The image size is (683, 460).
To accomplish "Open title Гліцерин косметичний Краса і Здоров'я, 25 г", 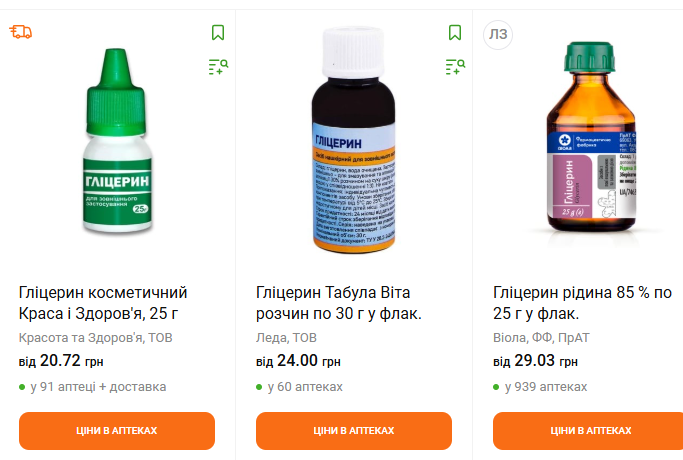I will [103, 303].
